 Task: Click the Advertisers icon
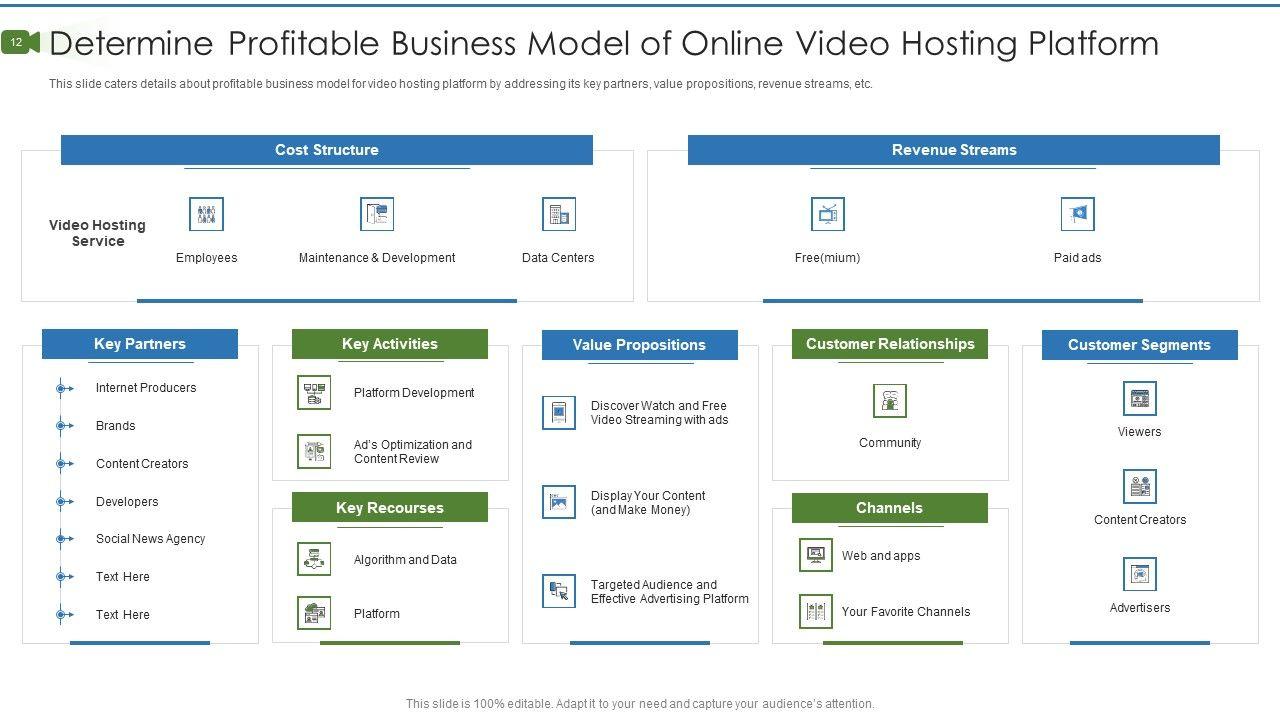(x=1140, y=574)
